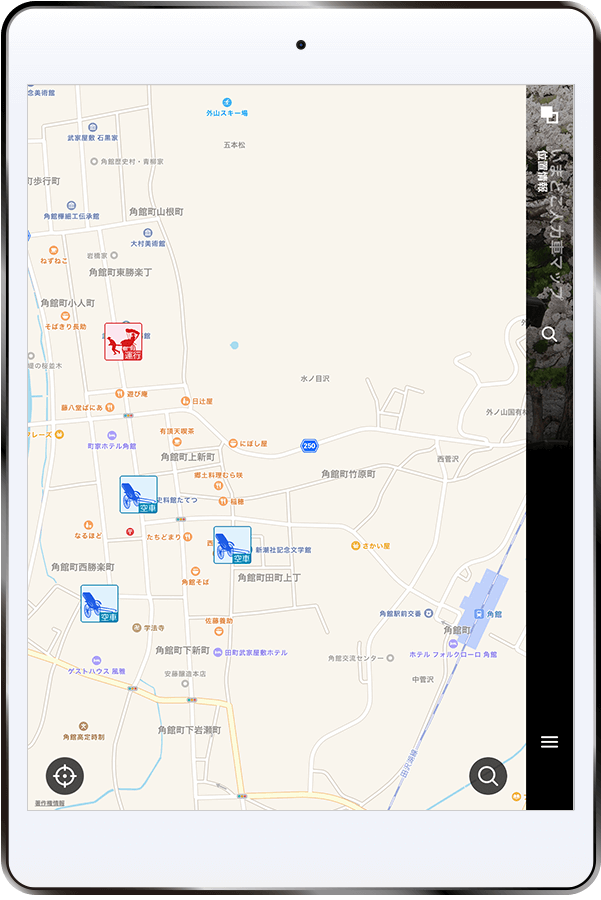
Task: Select the さかい屋 restaurant pin
Action: tap(356, 546)
